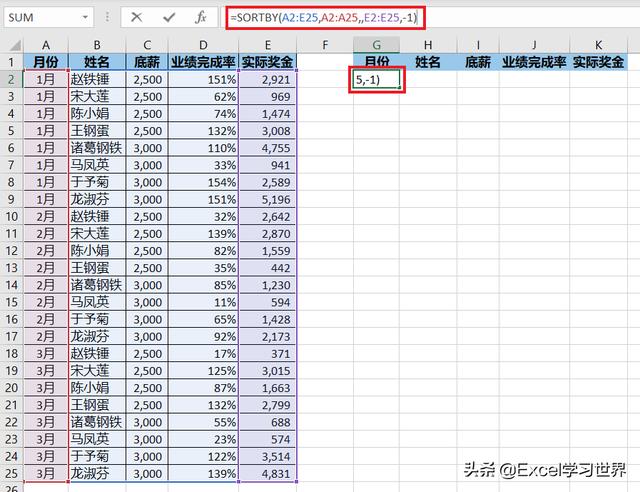
Task: Select completion rate cell 62%
Action: 203,96
